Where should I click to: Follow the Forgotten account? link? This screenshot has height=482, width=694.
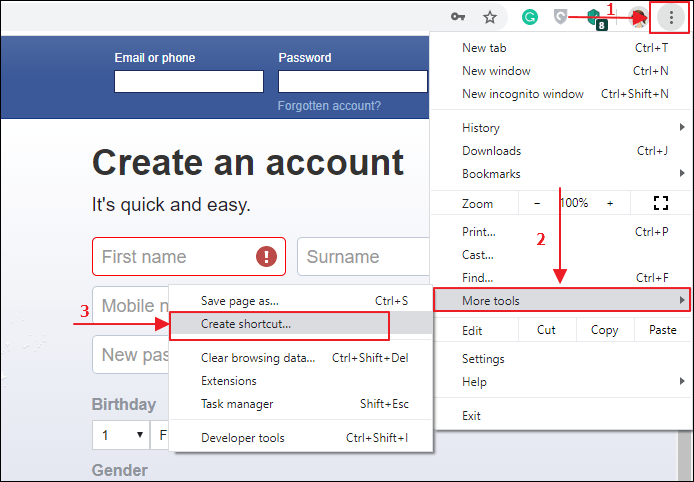point(329,106)
